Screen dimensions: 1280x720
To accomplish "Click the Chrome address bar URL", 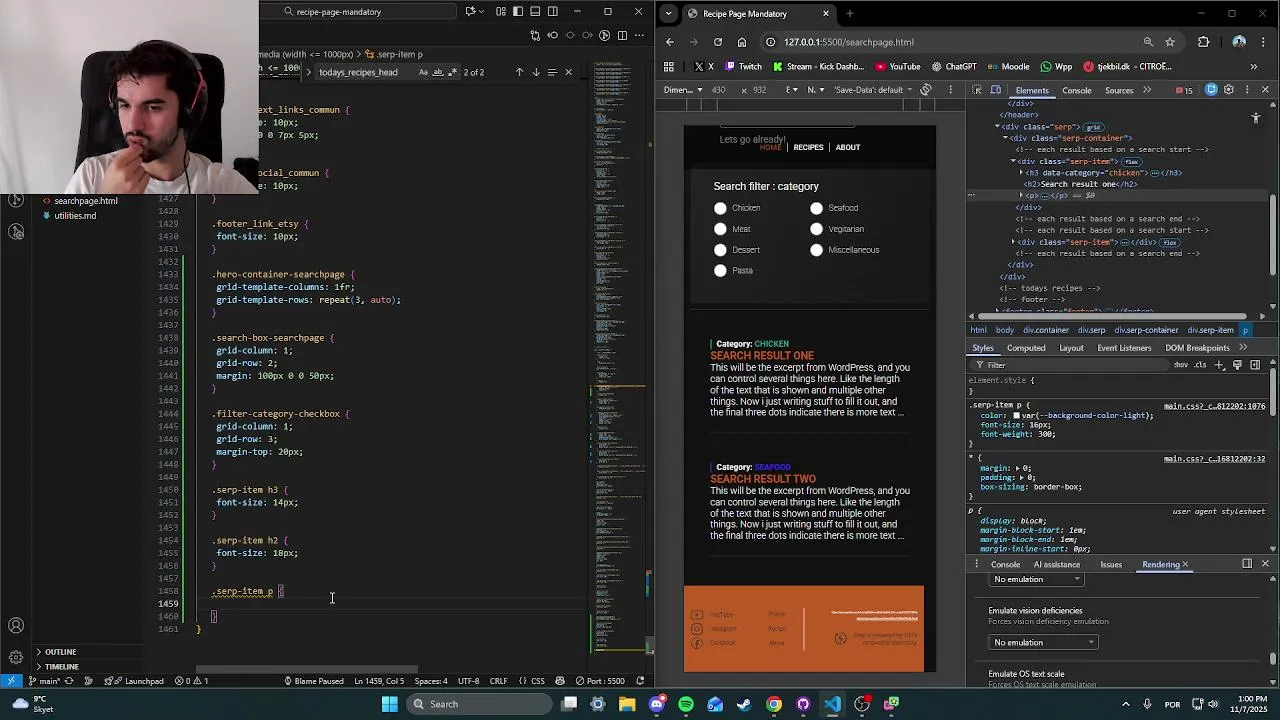I will [849, 42].
